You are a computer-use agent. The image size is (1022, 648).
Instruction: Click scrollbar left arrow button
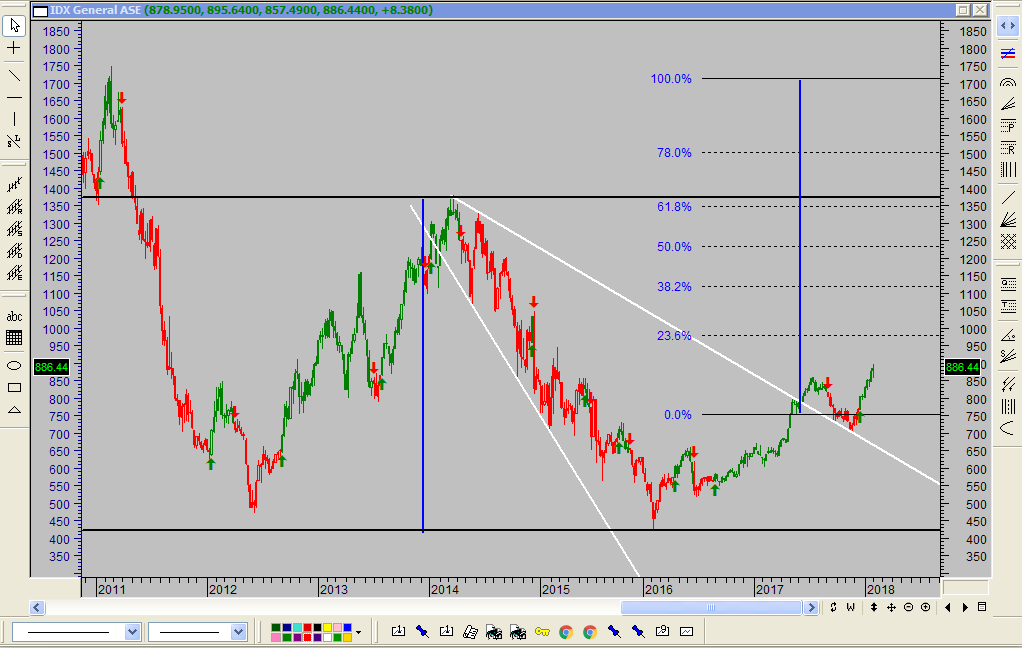coord(37,608)
